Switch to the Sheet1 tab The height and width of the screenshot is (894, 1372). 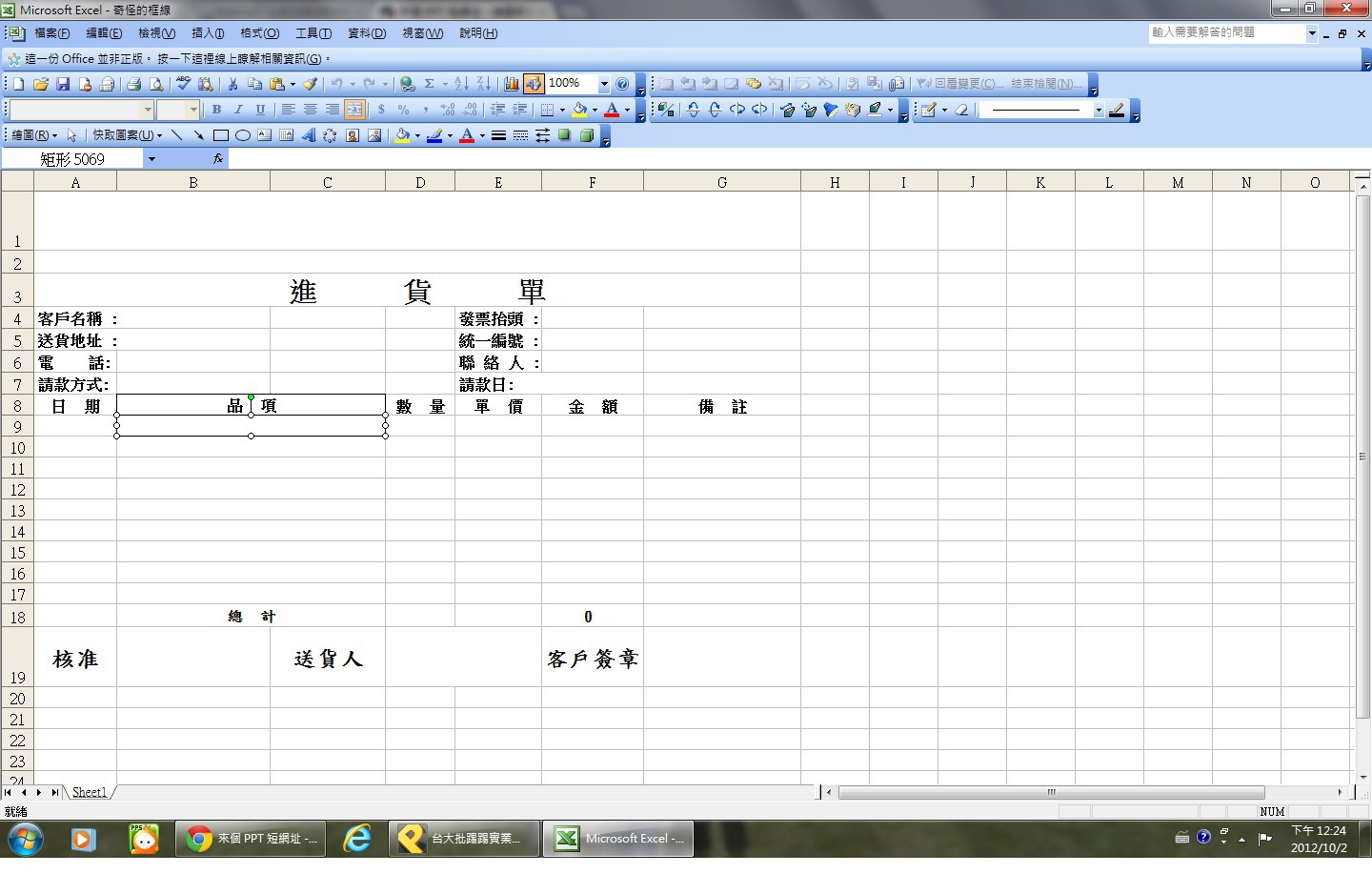pos(90,792)
